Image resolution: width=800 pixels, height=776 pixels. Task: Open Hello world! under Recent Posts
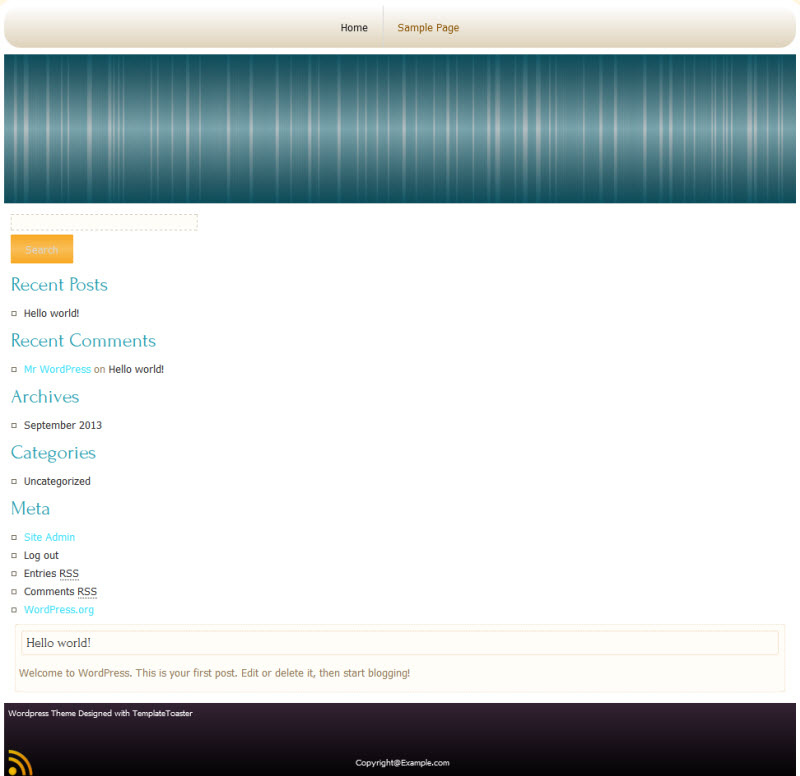pyautogui.click(x=51, y=313)
